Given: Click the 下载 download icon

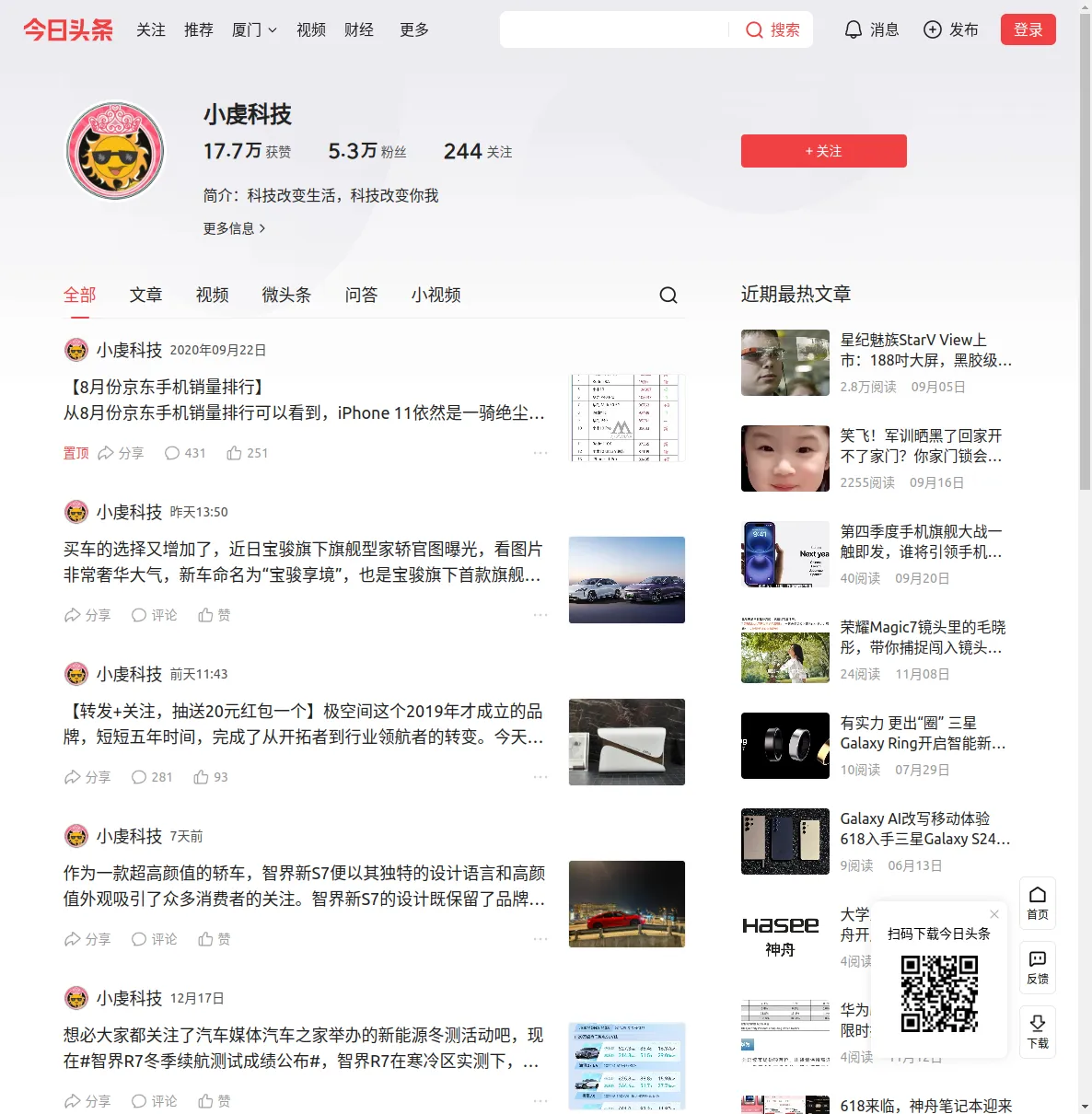Looking at the screenshot, I should coord(1038,1032).
